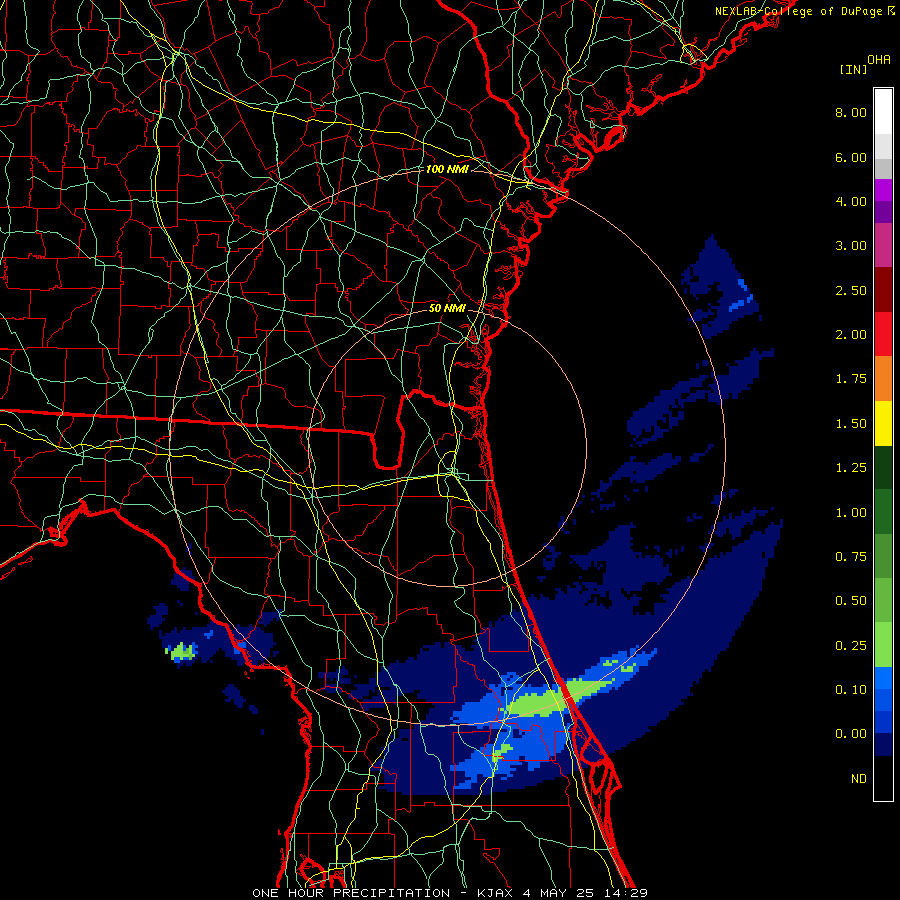Pick the white swatch in the color scale
The image size is (900, 900).
(883, 112)
